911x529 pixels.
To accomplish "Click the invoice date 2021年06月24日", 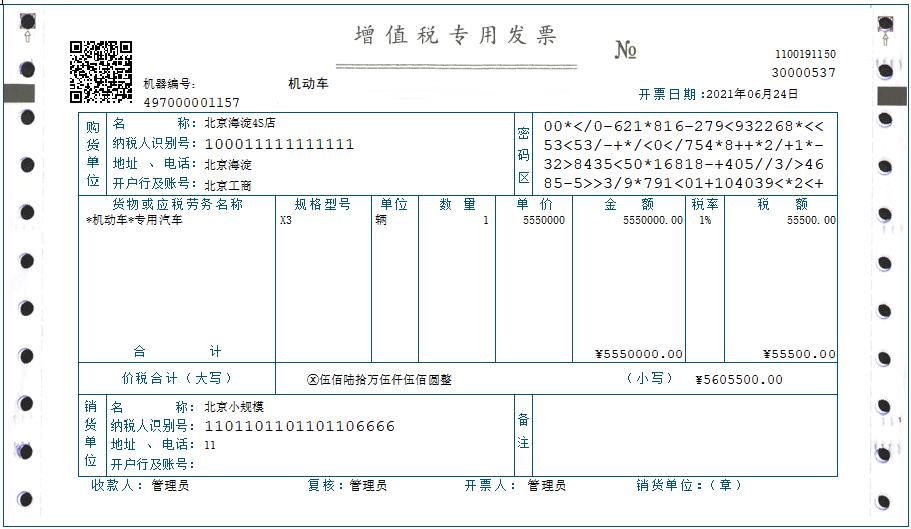I will click(x=752, y=94).
